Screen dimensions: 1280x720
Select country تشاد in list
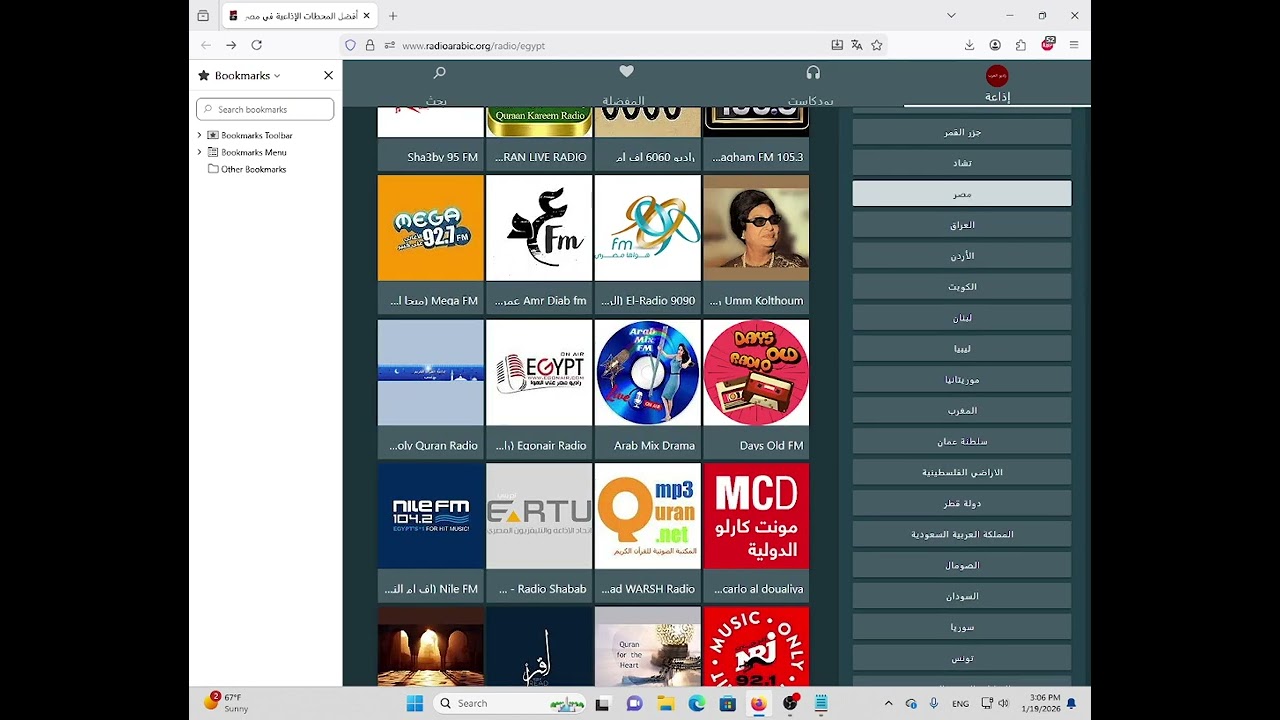tap(962, 163)
